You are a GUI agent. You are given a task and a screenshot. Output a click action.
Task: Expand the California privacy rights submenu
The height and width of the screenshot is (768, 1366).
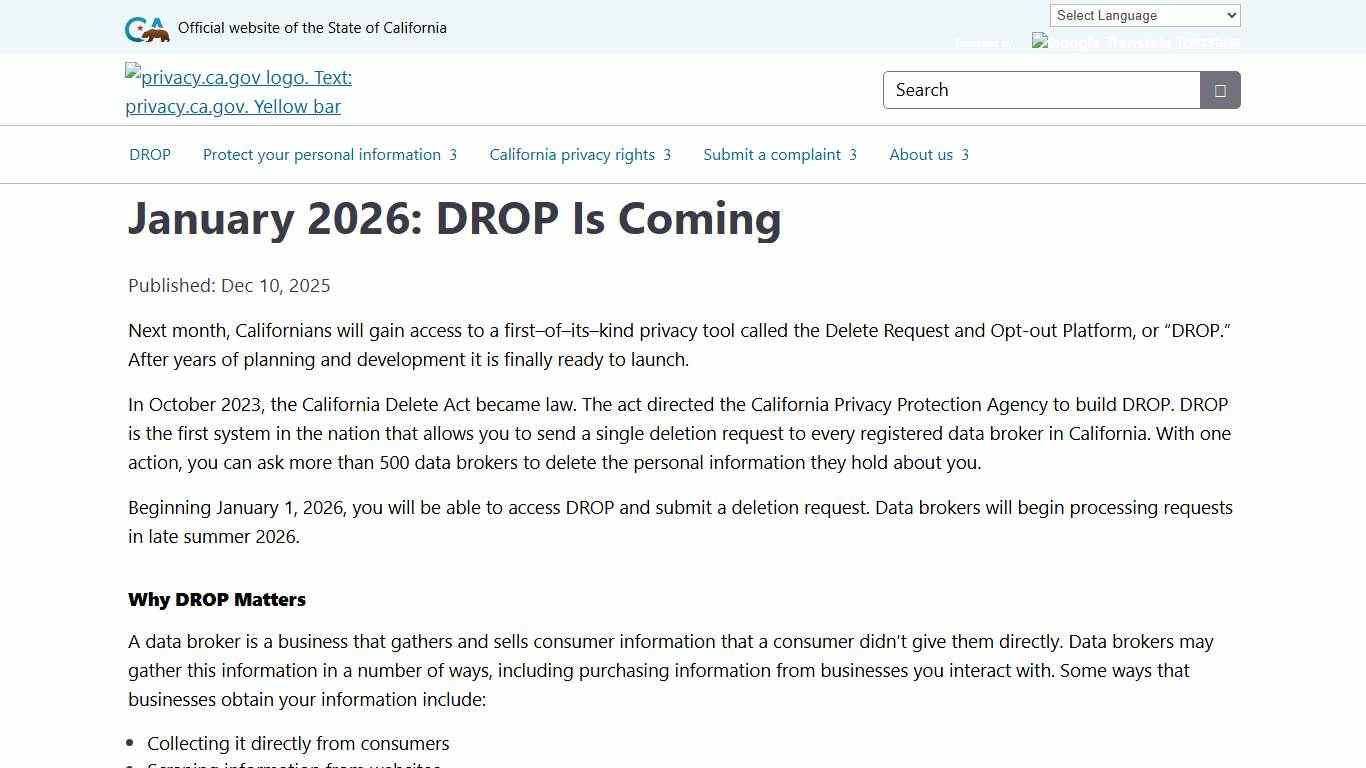pos(667,155)
